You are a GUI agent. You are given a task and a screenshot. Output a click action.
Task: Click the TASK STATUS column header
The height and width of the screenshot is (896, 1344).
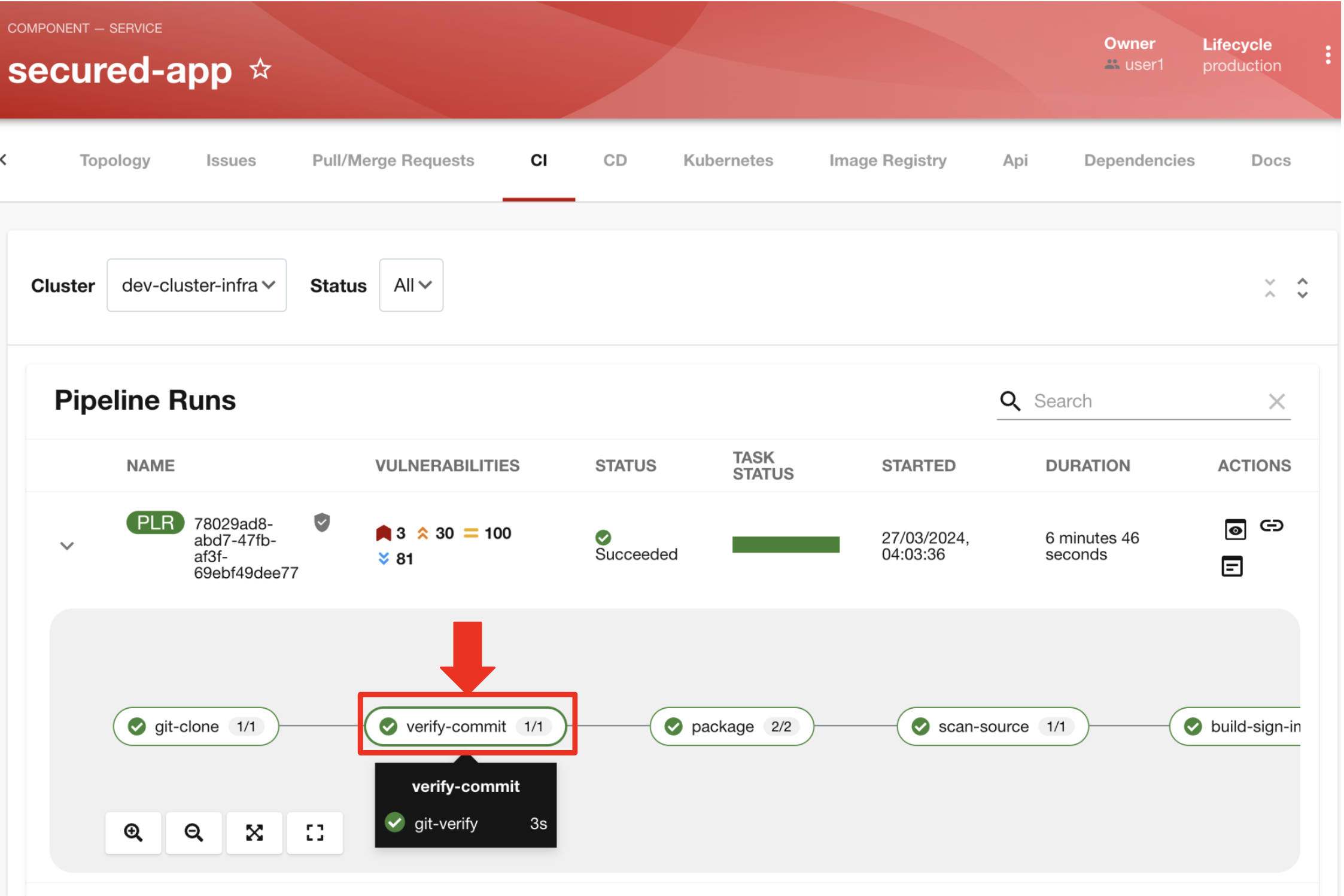[763, 465]
